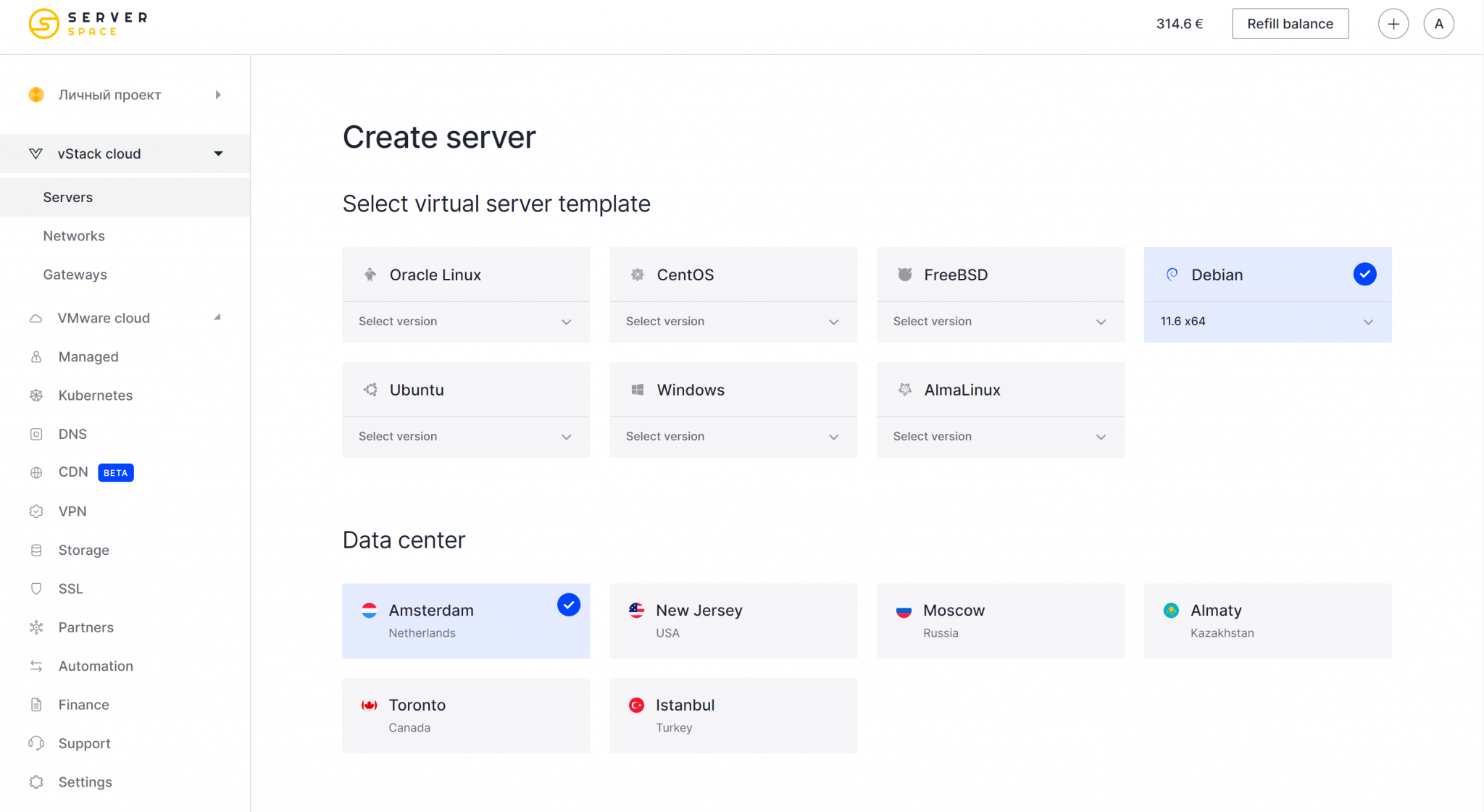Open the Networks menu item
The height and width of the screenshot is (812, 1484).
pyautogui.click(x=74, y=236)
